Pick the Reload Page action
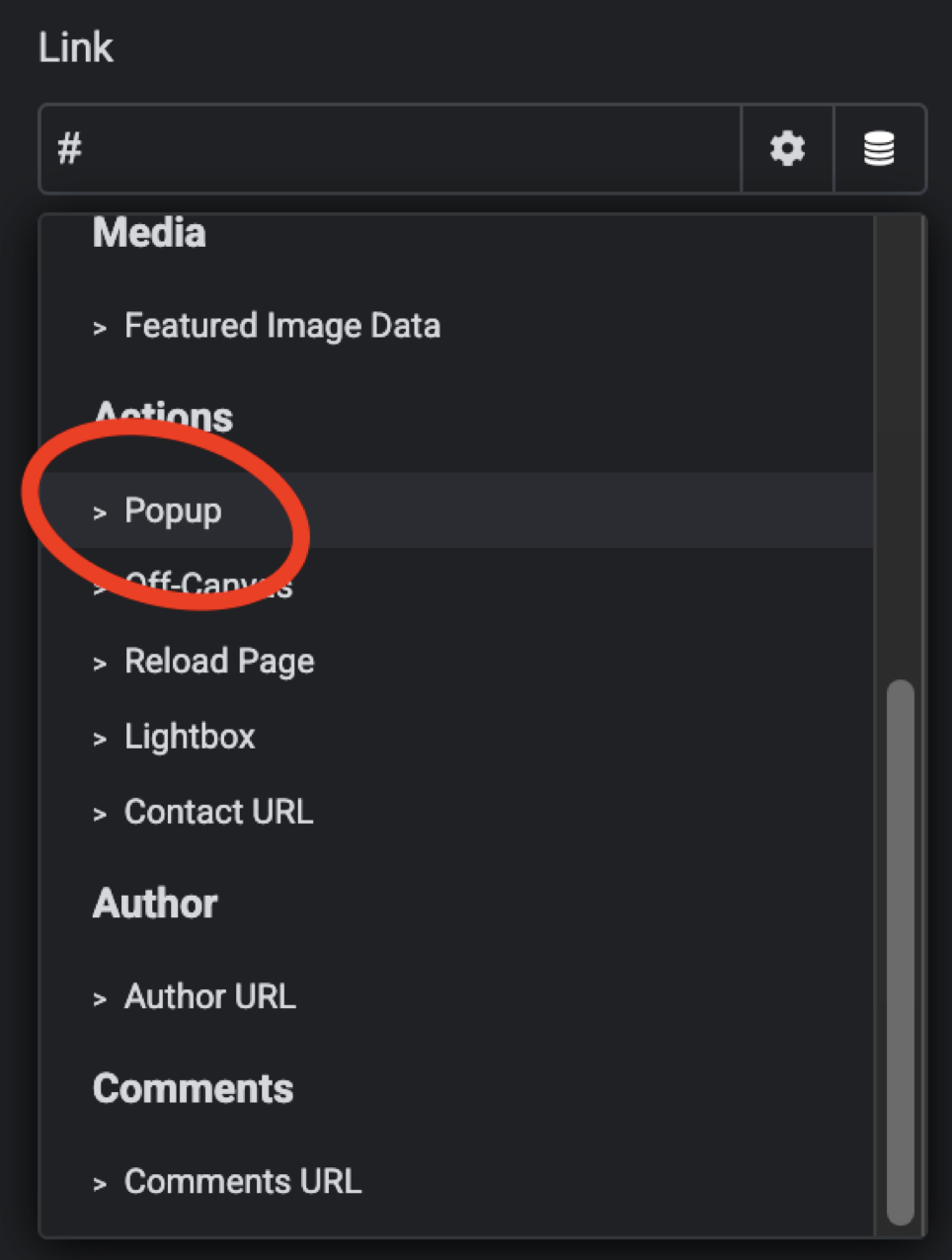The image size is (952, 1260). point(218,661)
